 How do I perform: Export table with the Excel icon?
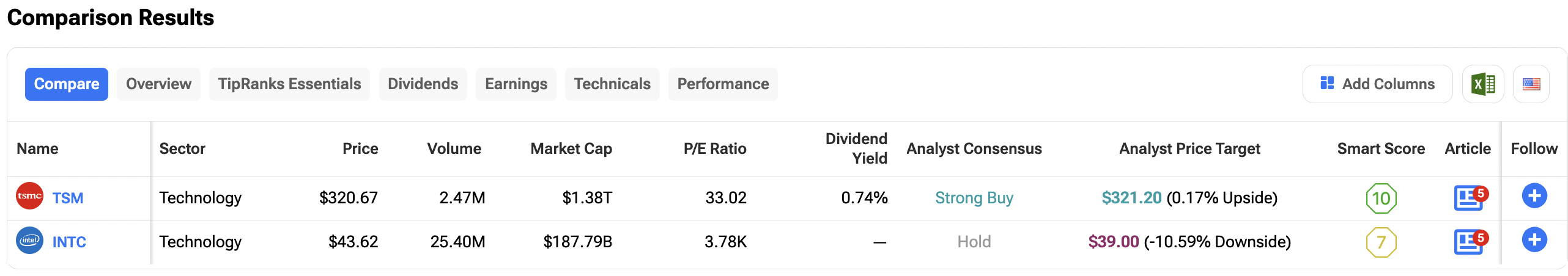(1482, 84)
